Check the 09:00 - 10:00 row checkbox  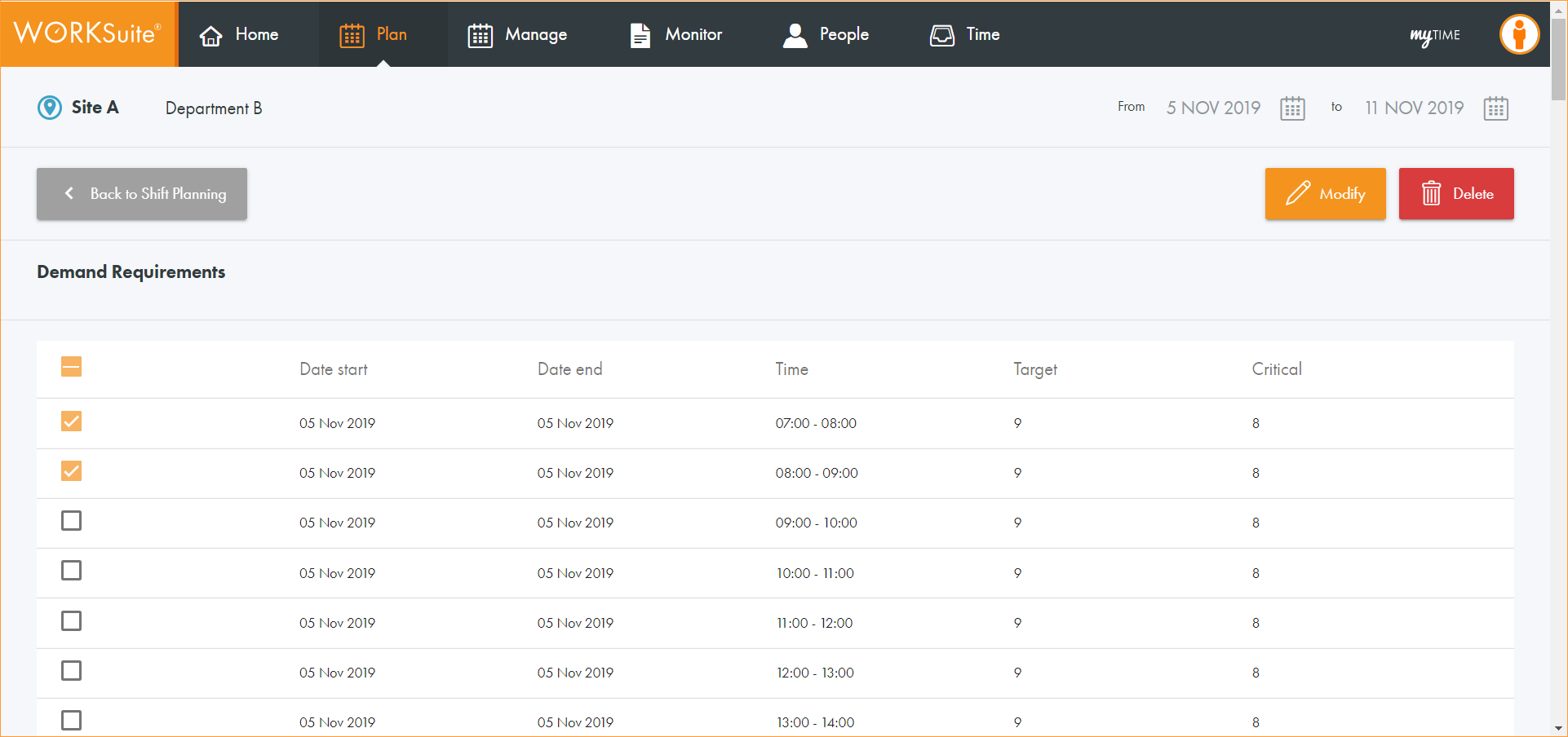click(72, 521)
